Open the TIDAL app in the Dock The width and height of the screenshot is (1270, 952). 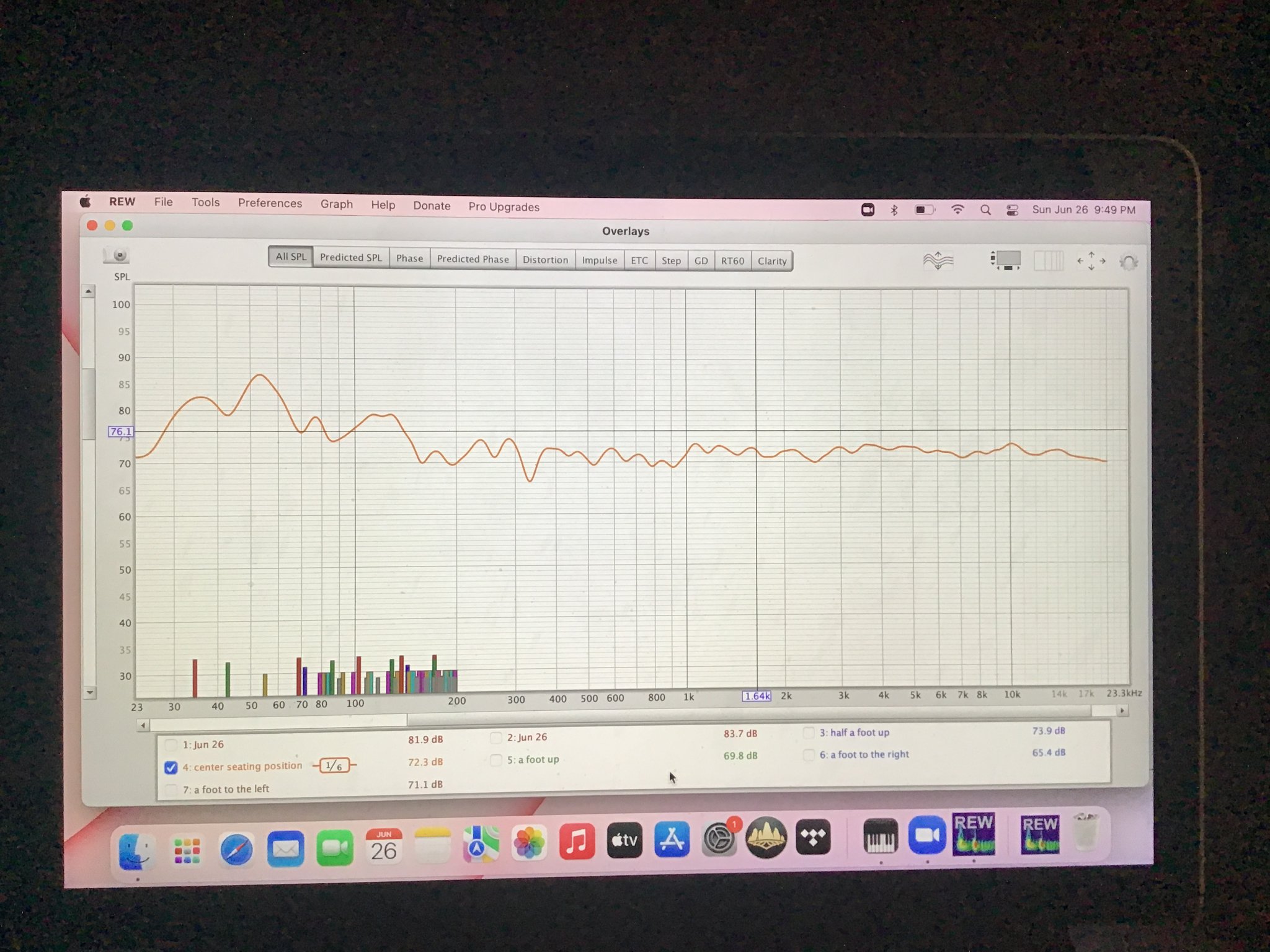813,837
